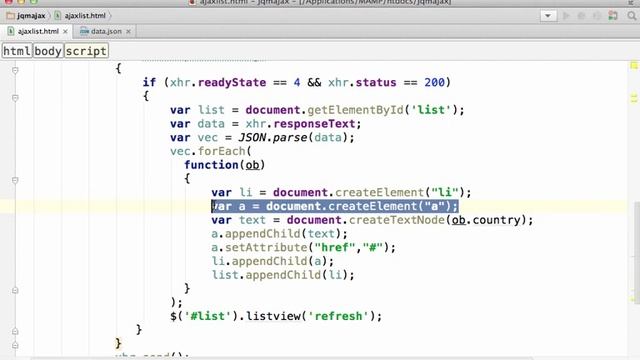Select the body breadcrumb tag
This screenshot has height=360, width=640.
pos(48,51)
